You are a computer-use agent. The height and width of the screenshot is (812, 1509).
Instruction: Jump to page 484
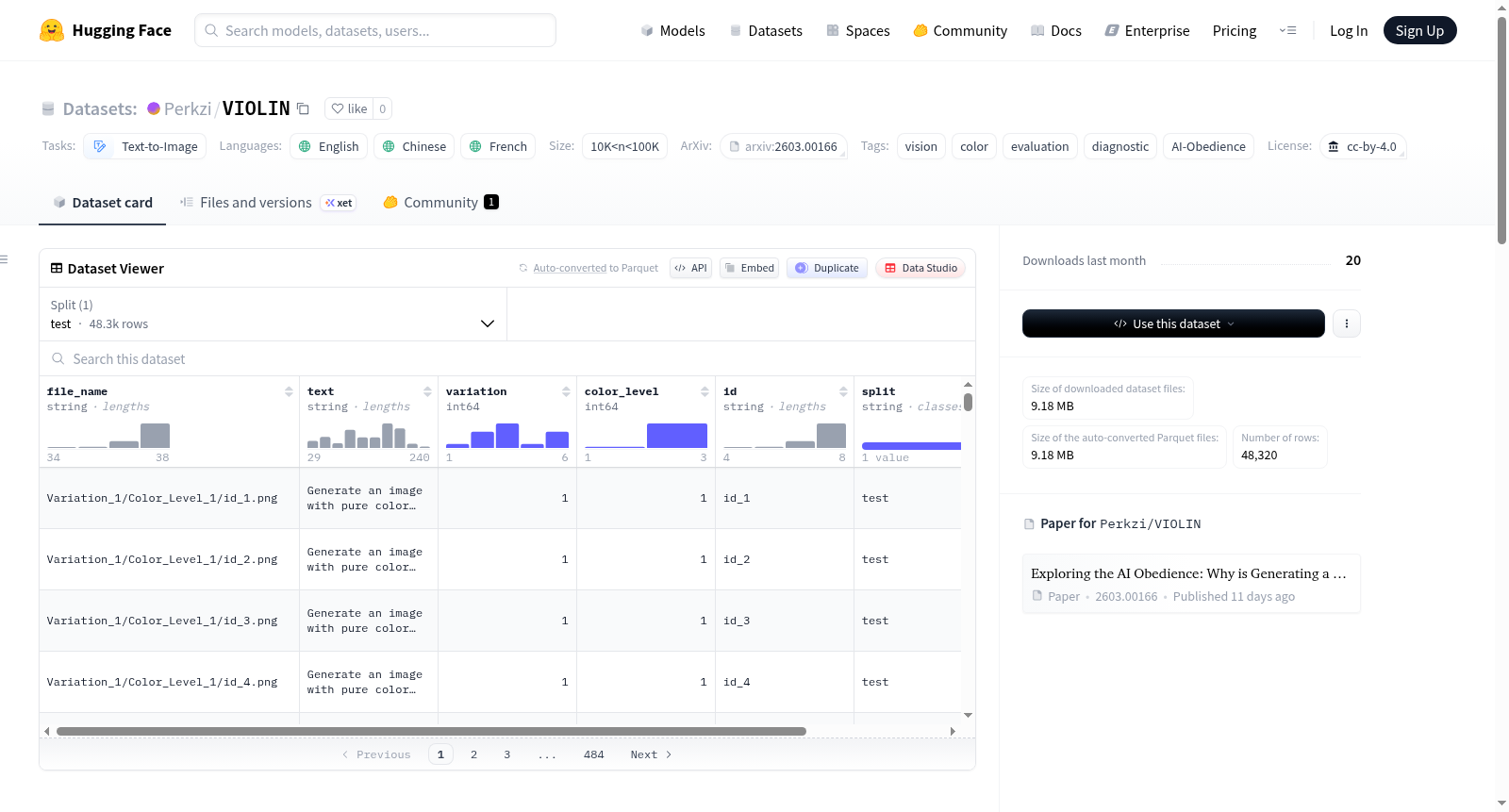click(x=593, y=754)
